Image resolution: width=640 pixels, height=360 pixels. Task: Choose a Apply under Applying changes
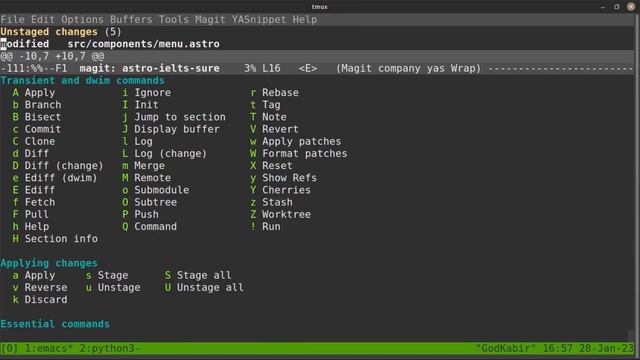(x=33, y=276)
